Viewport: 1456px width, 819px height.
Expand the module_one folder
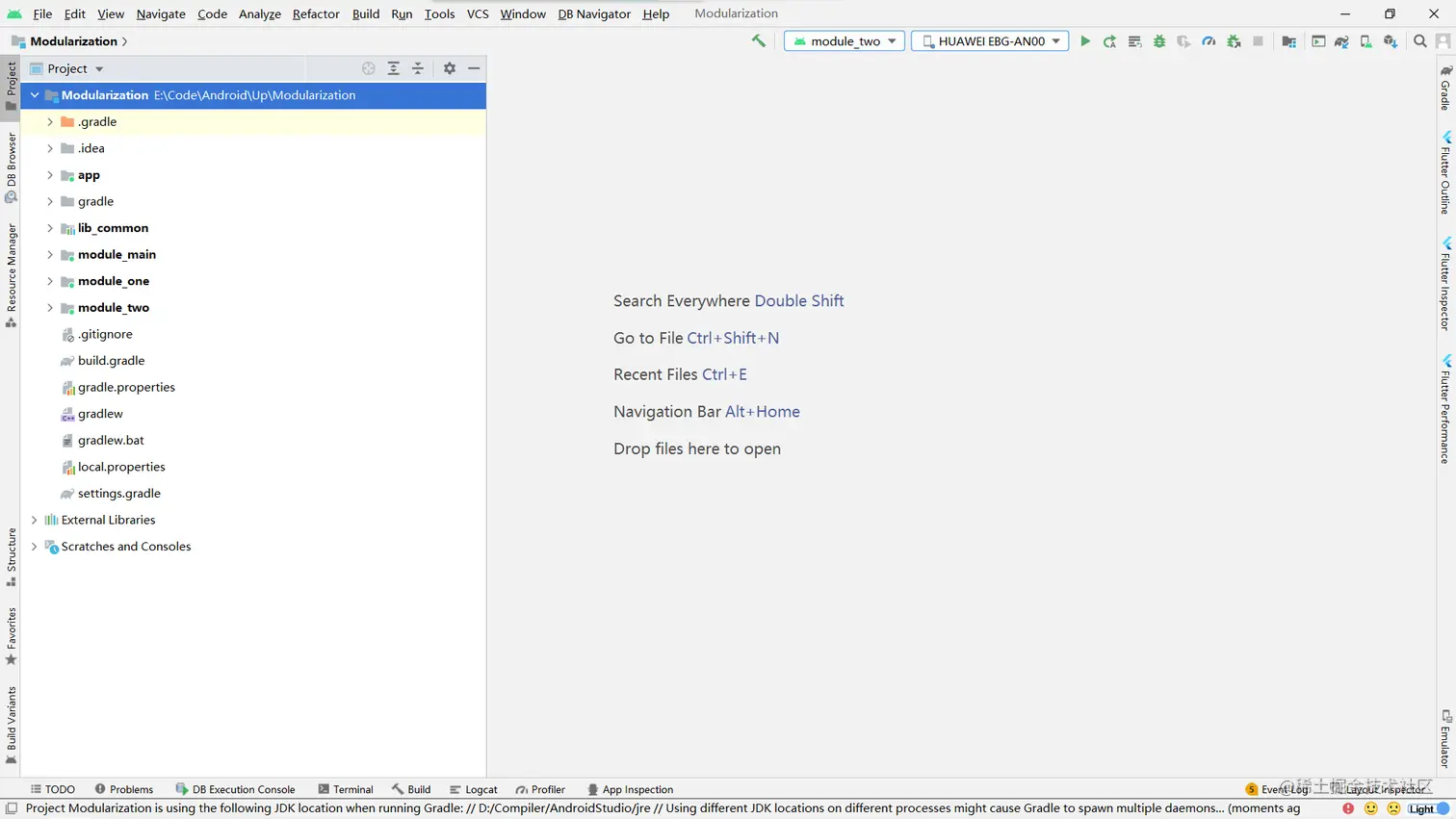(x=50, y=281)
